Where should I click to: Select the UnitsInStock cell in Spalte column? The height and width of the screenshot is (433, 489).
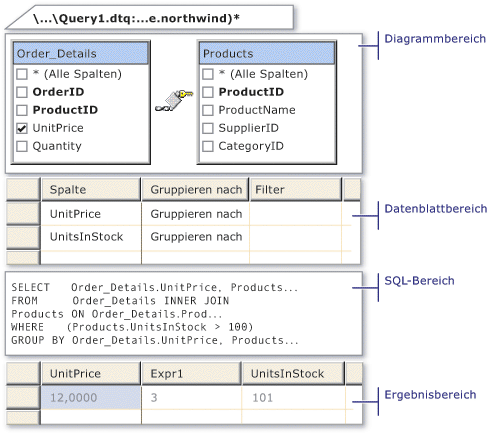tap(91, 237)
